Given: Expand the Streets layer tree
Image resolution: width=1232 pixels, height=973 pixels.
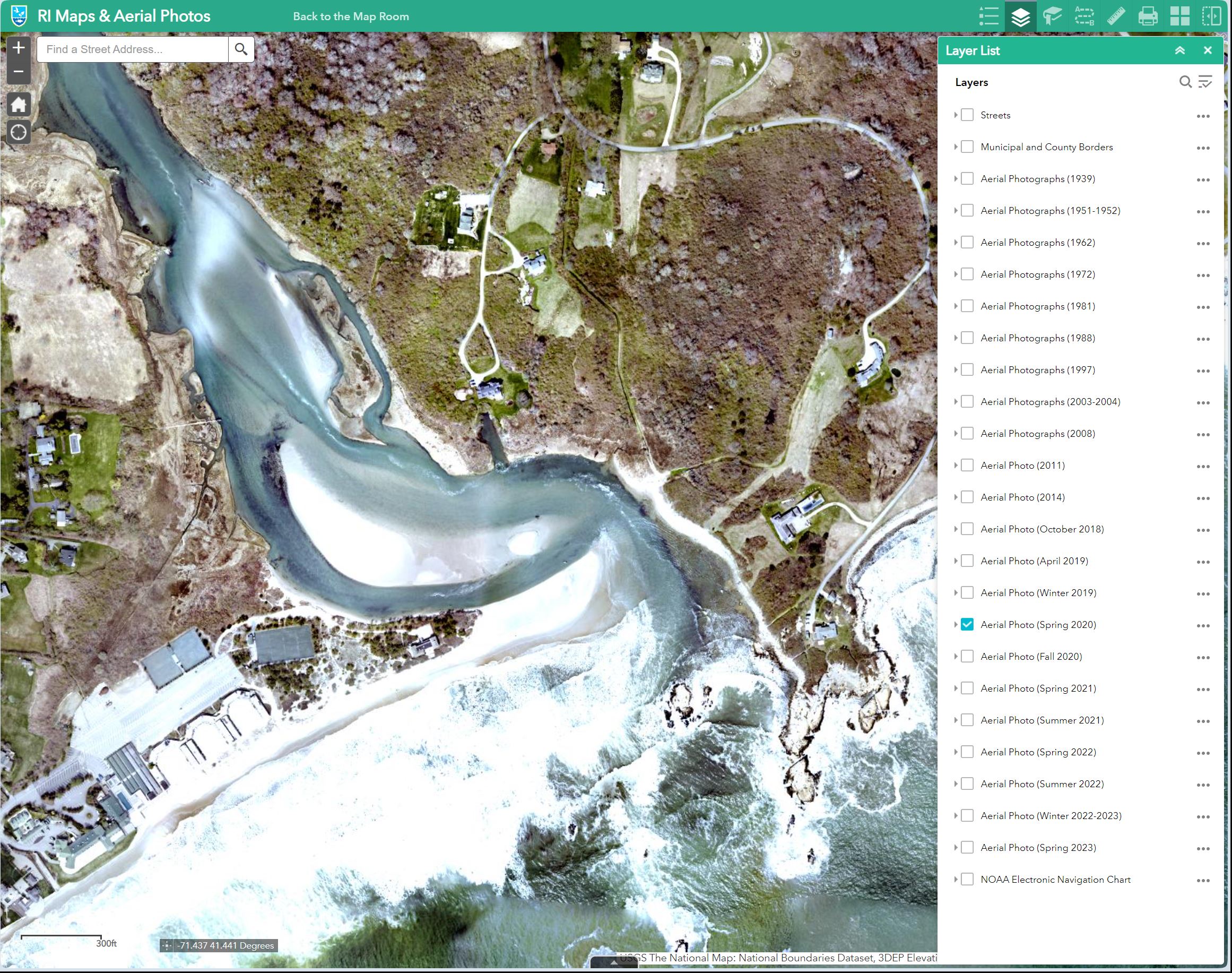Looking at the screenshot, I should point(956,115).
